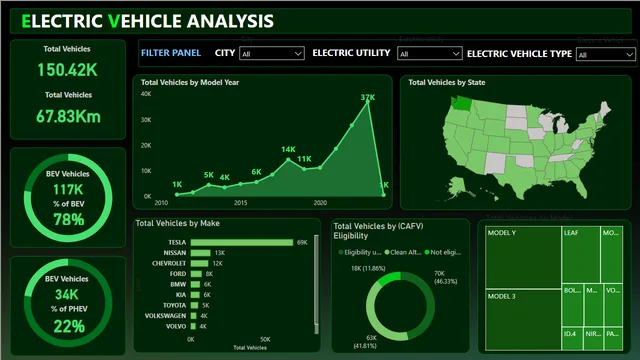Select the VOLKSWAGEN bar in Make chart
This screenshot has width=640, height=360.
[193, 316]
